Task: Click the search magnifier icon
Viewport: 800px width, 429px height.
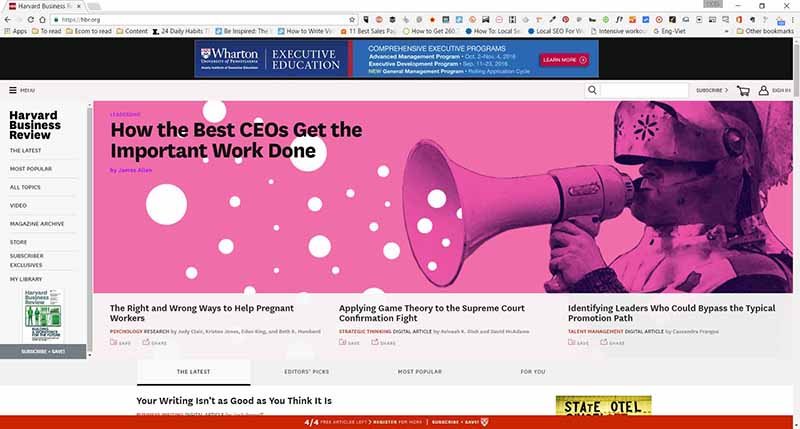Action: [592, 90]
